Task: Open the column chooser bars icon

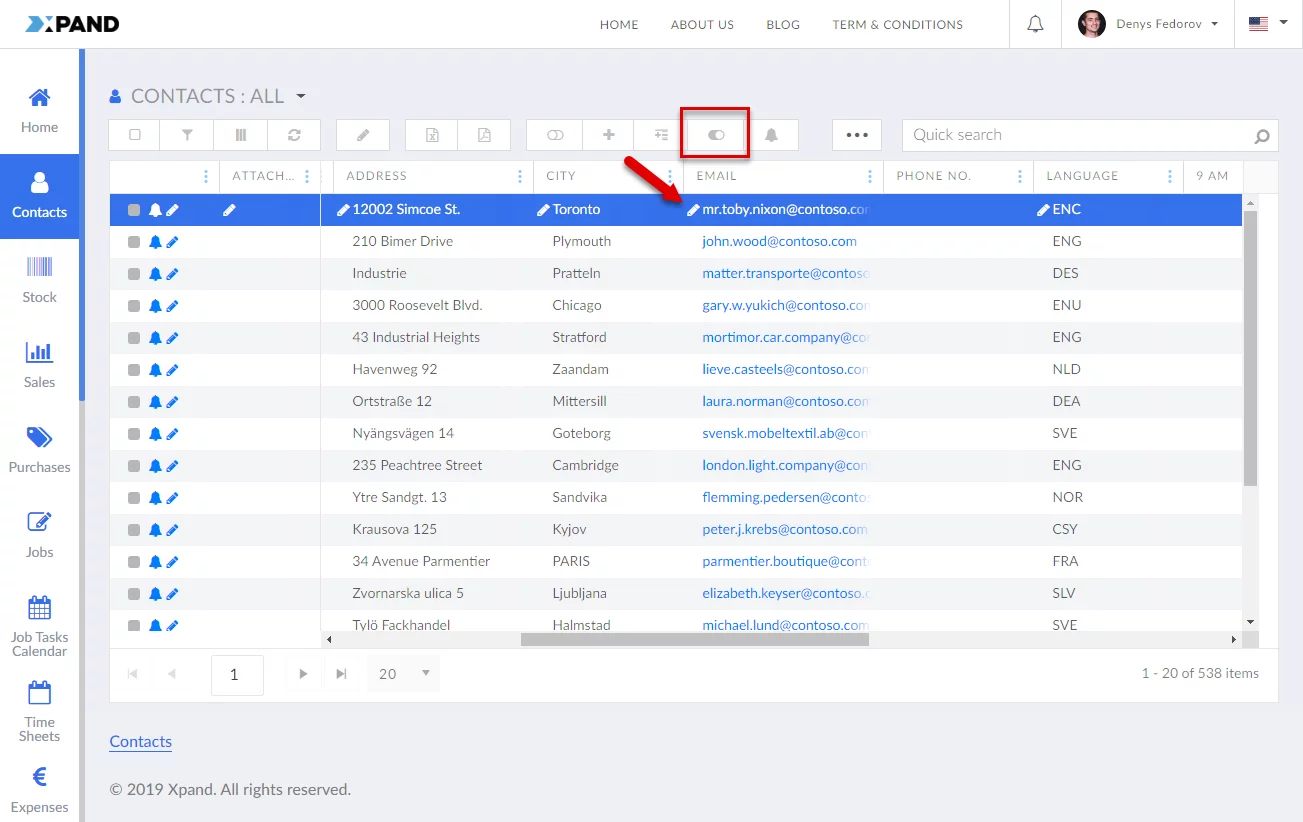Action: (x=241, y=135)
